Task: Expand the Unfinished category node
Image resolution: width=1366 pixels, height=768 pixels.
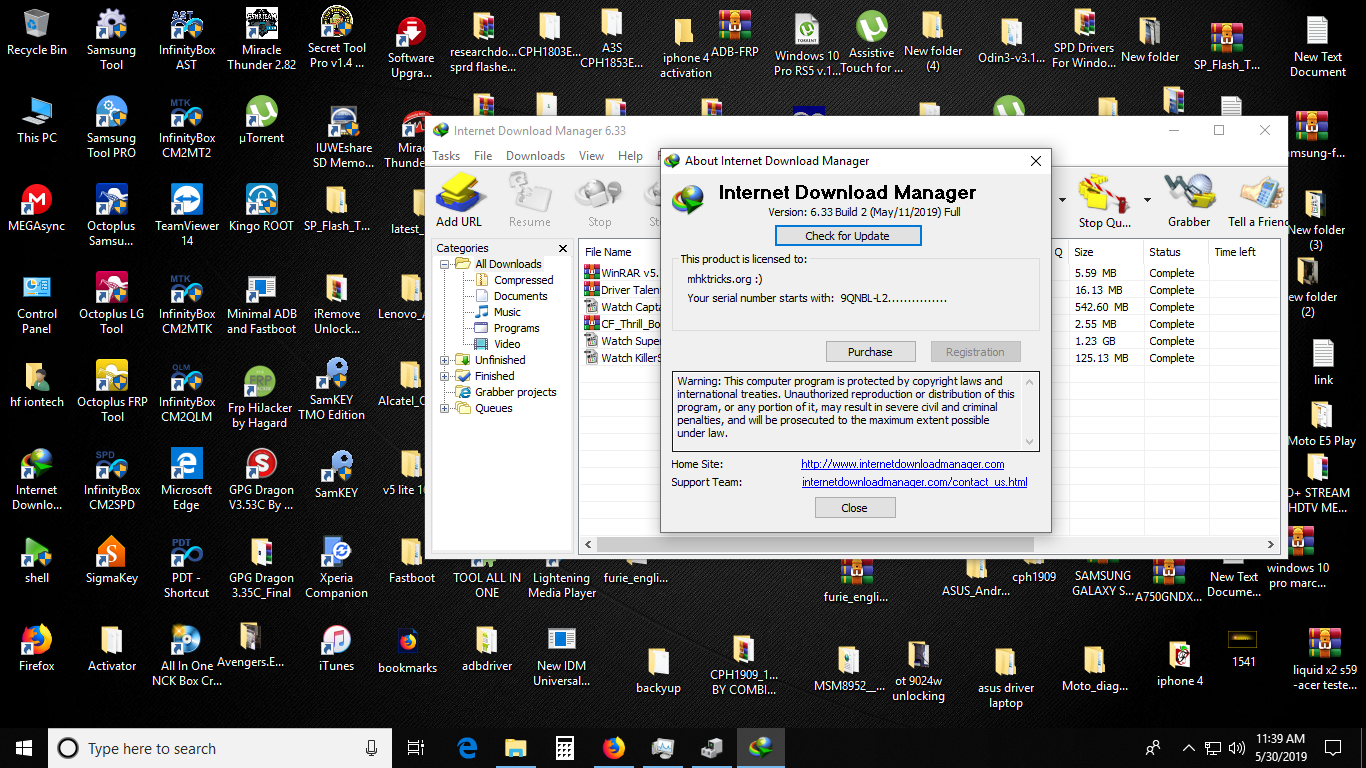Action: click(x=445, y=360)
